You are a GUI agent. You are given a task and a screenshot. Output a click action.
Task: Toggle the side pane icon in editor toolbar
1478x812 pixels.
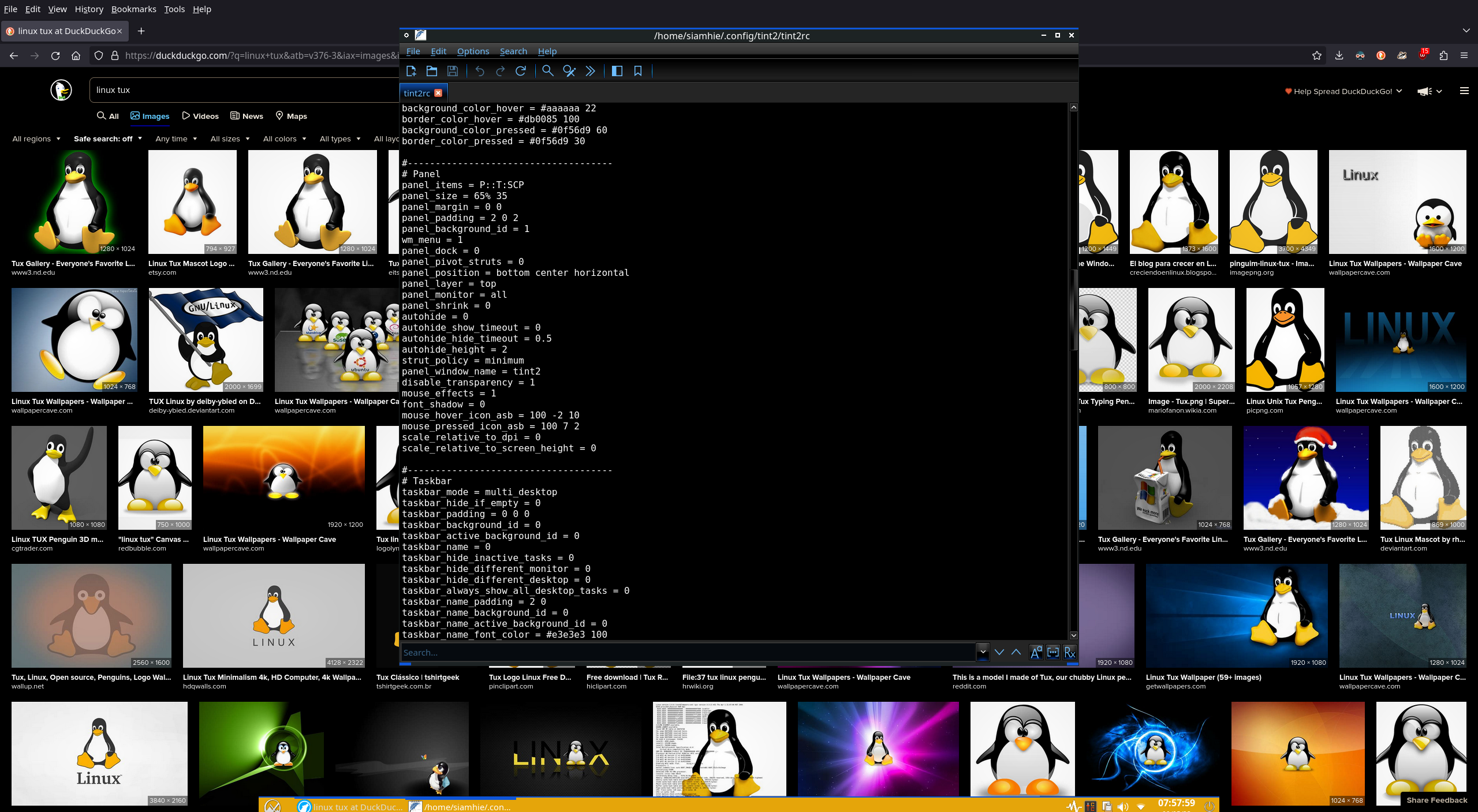617,71
